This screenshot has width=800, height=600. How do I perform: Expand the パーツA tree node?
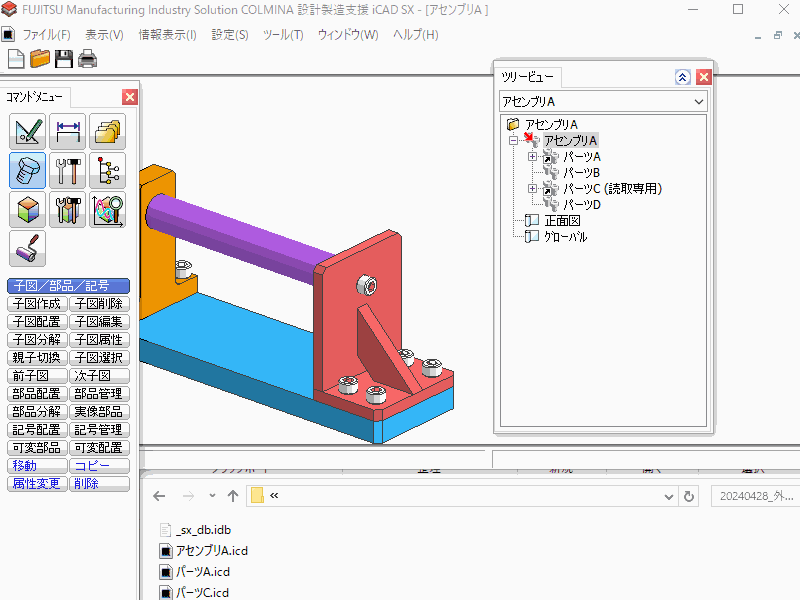tap(533, 157)
